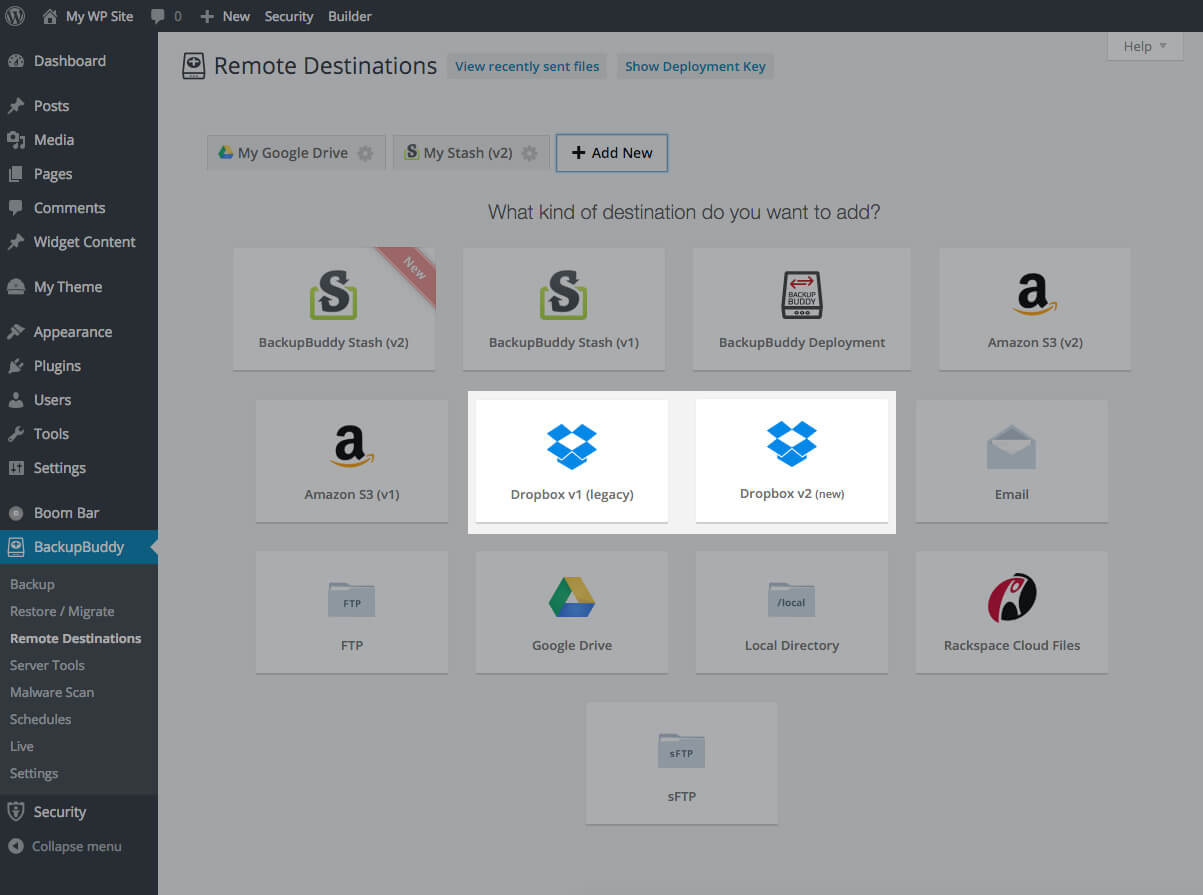Expand the Help dropdown

[x=1145, y=46]
